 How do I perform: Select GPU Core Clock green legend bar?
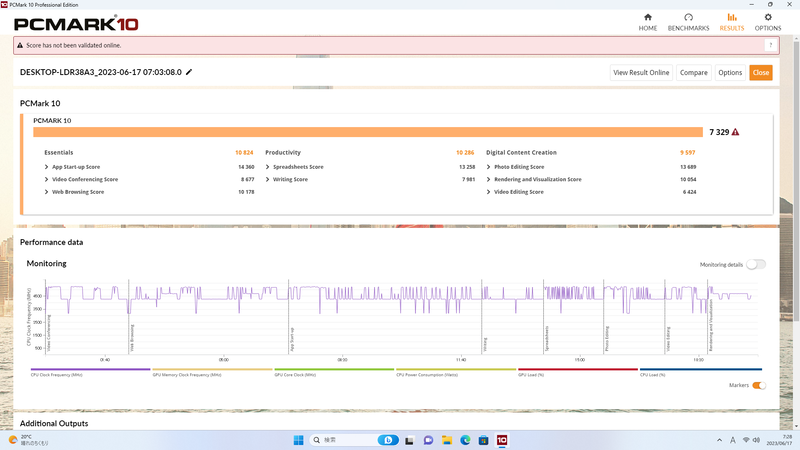point(334,369)
